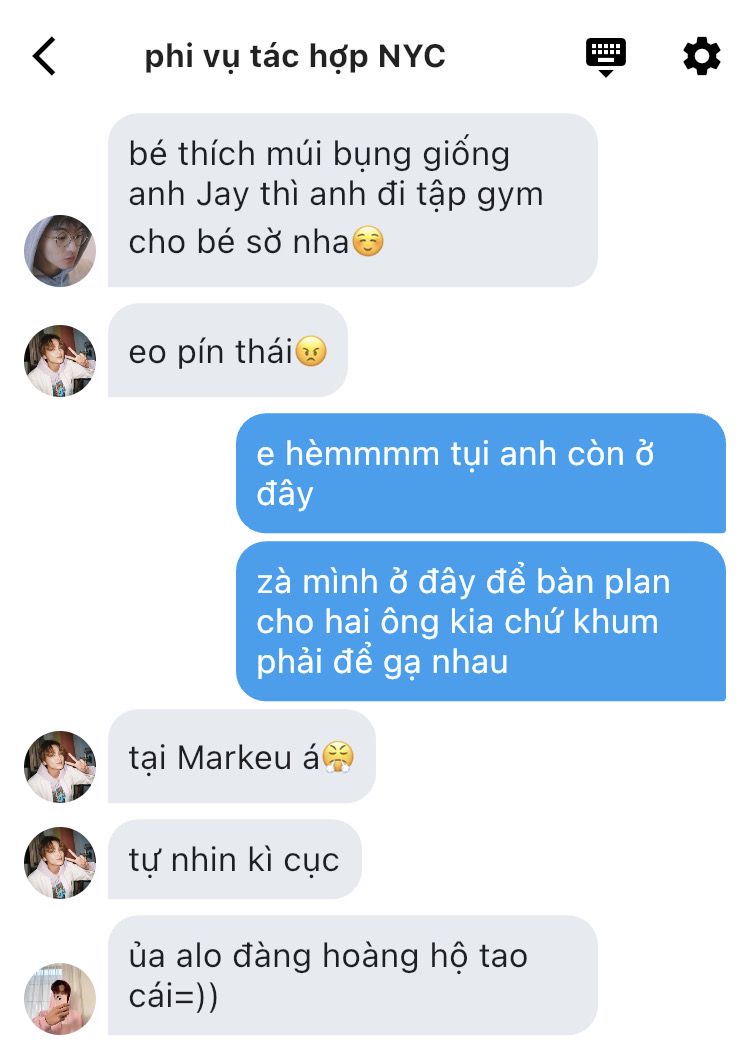
Task: Tap the angry emoji after pín thái
Action: tap(311, 352)
